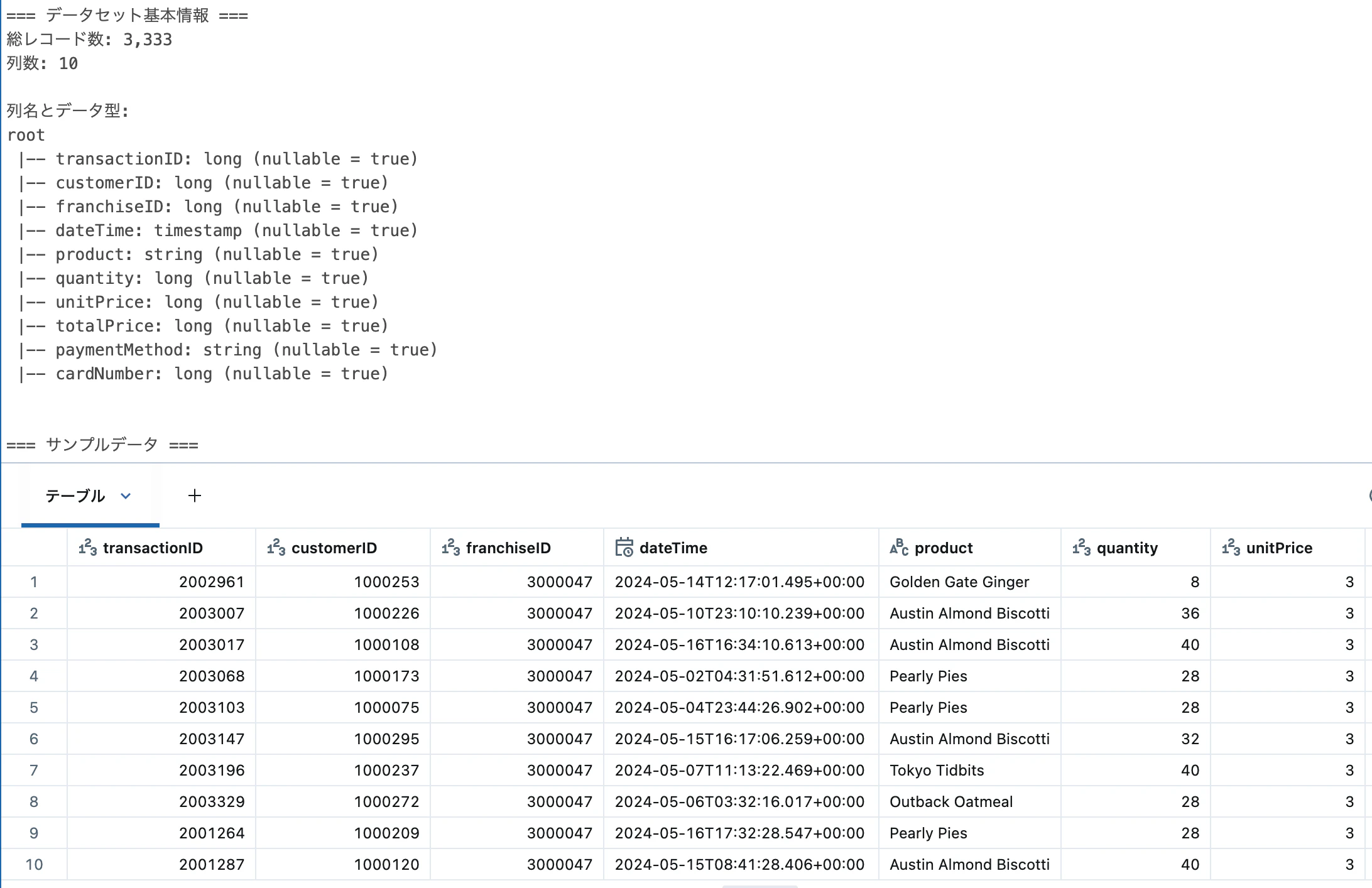
Task: Click customer ID cell 1000209
Action: coord(343,833)
